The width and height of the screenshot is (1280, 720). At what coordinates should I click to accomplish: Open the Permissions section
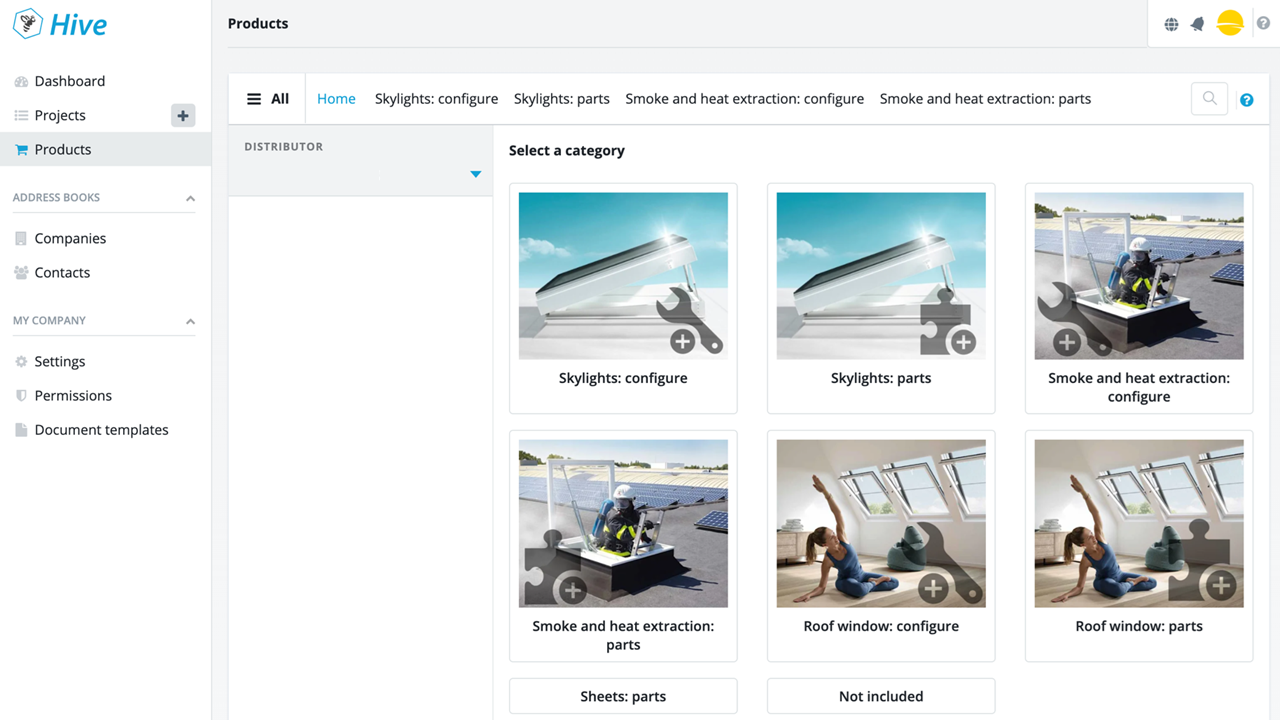coord(73,395)
